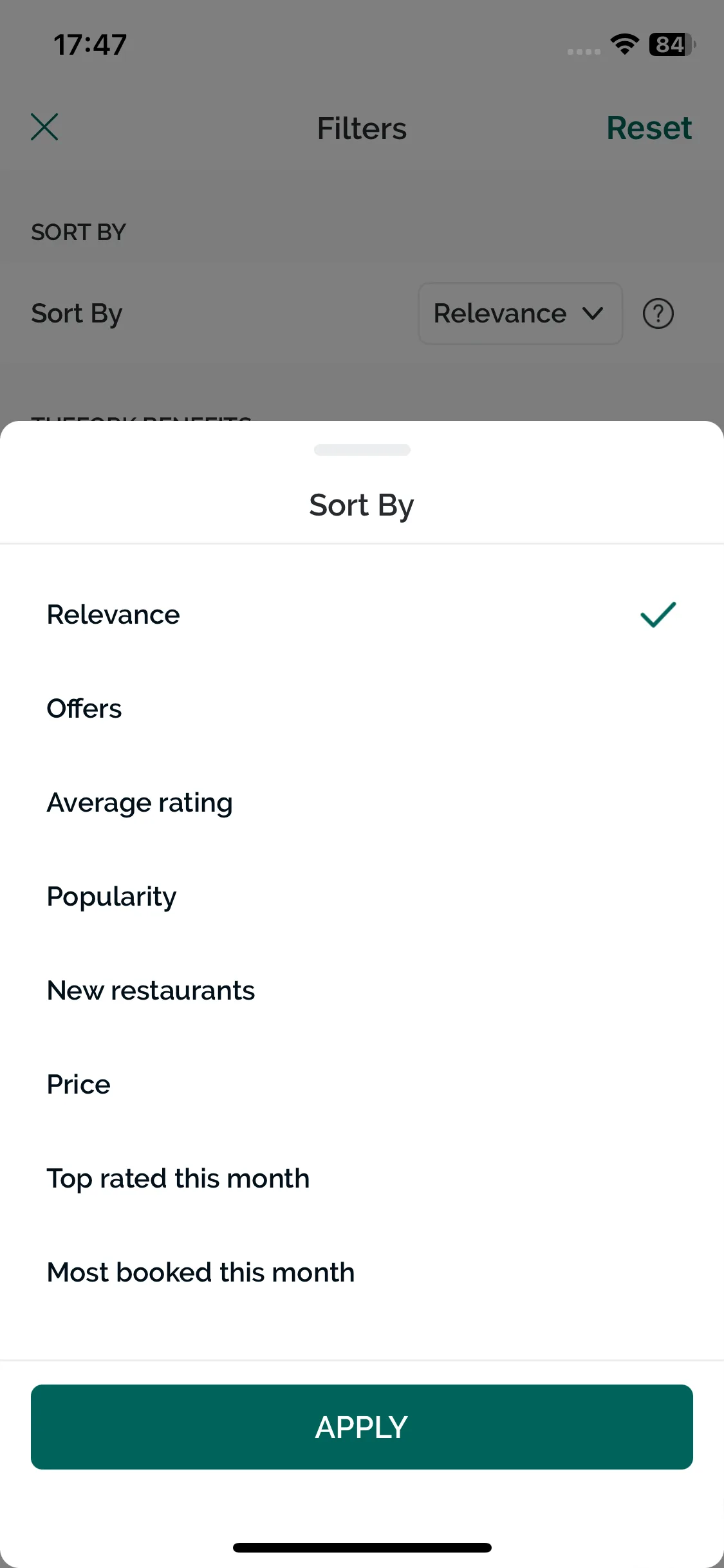Image resolution: width=724 pixels, height=1568 pixels.
Task: Reset all filters
Action: [649, 127]
